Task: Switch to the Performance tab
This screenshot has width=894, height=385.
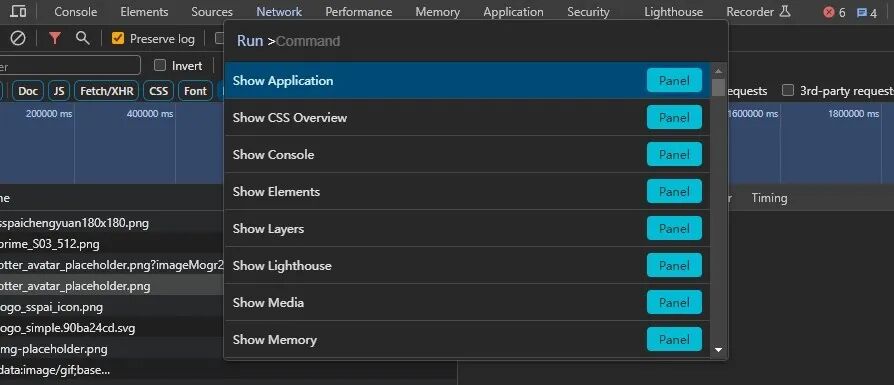Action: [359, 12]
